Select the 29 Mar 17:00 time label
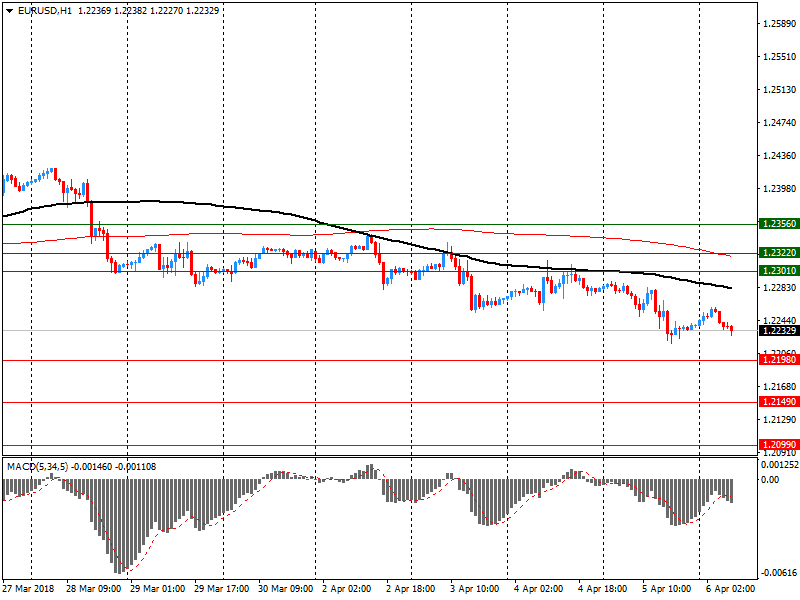Viewport: 800px width, 600px height. point(221,588)
